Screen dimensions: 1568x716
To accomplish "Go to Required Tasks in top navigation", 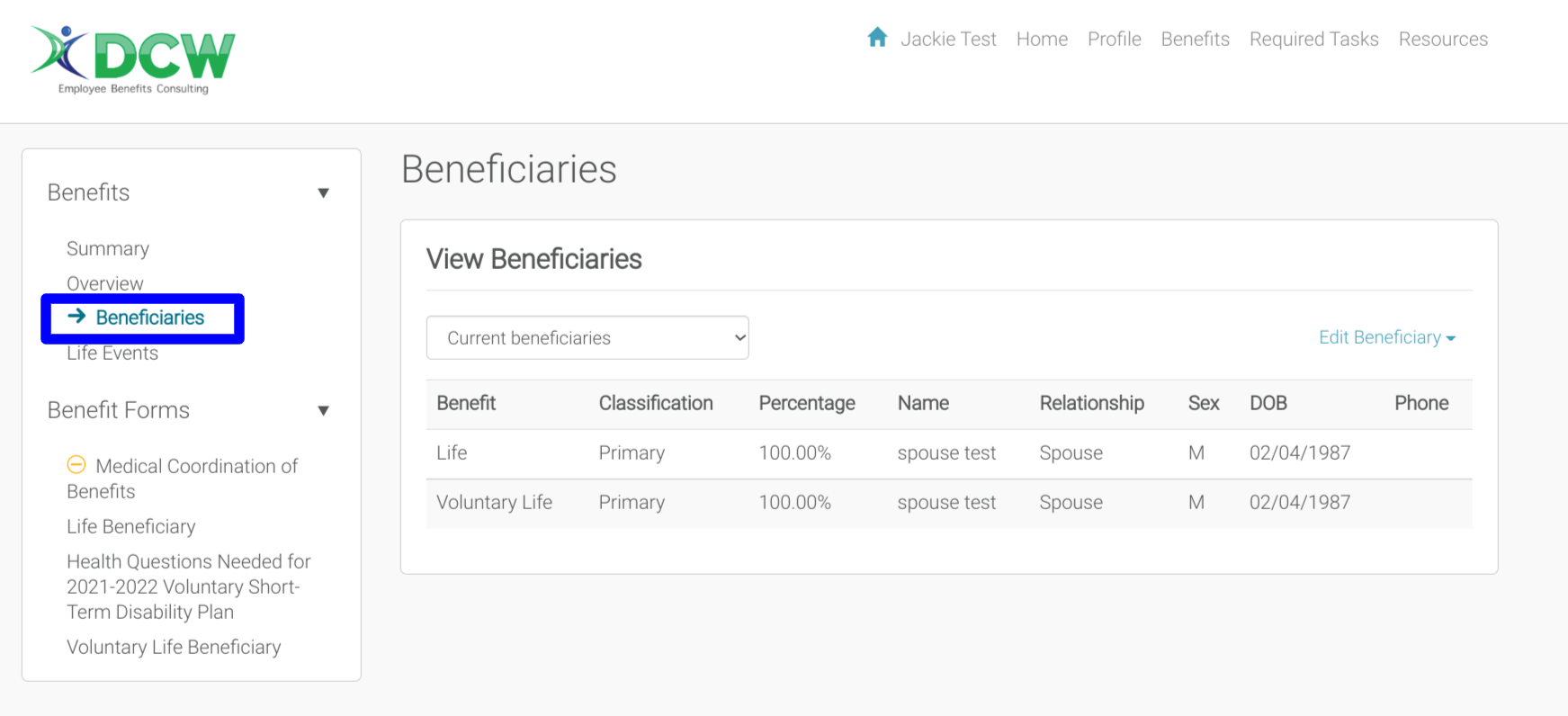I will pos(1313,40).
